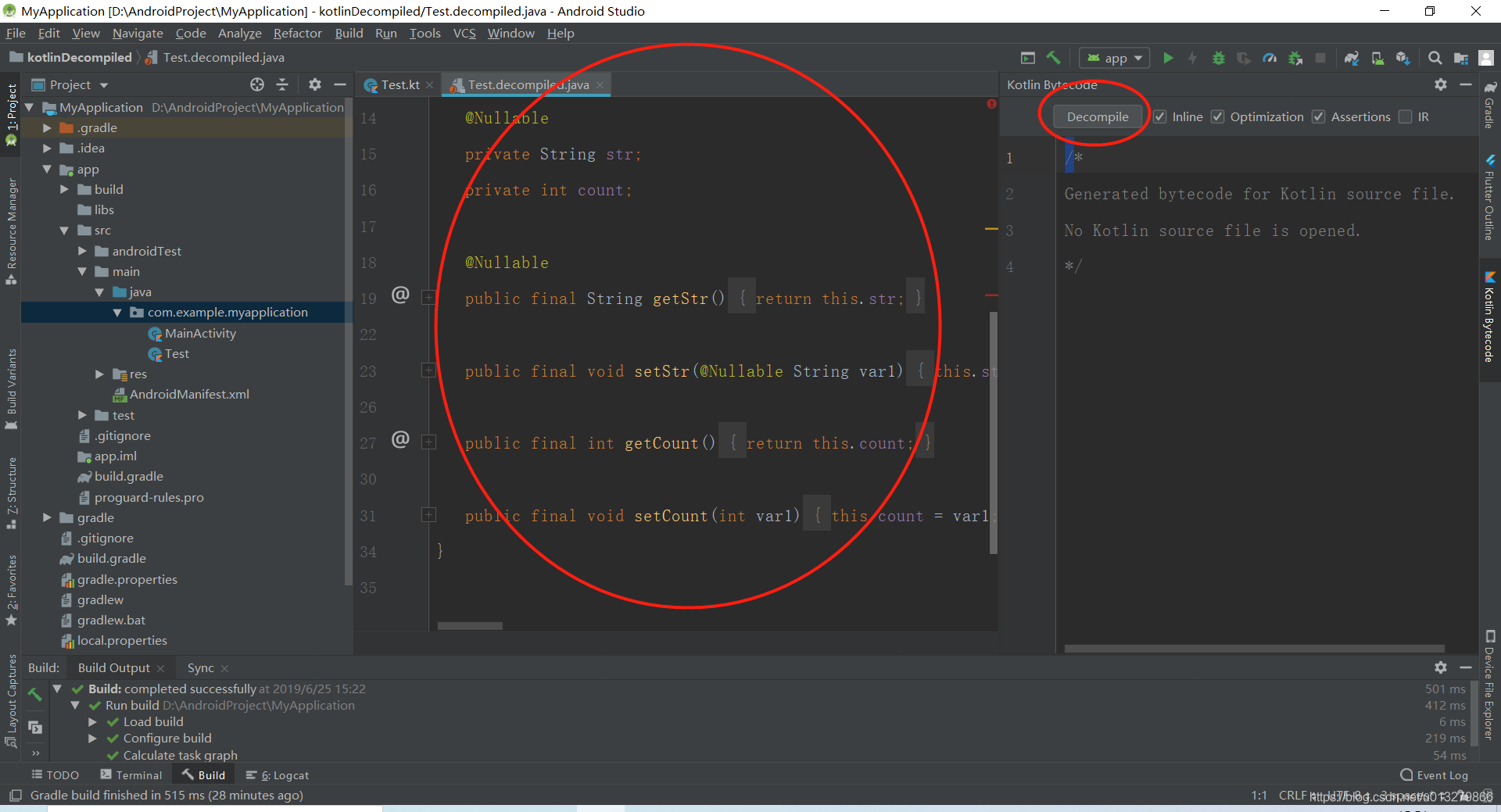
Task: Disable the Inline checkbox
Action: tap(1160, 116)
